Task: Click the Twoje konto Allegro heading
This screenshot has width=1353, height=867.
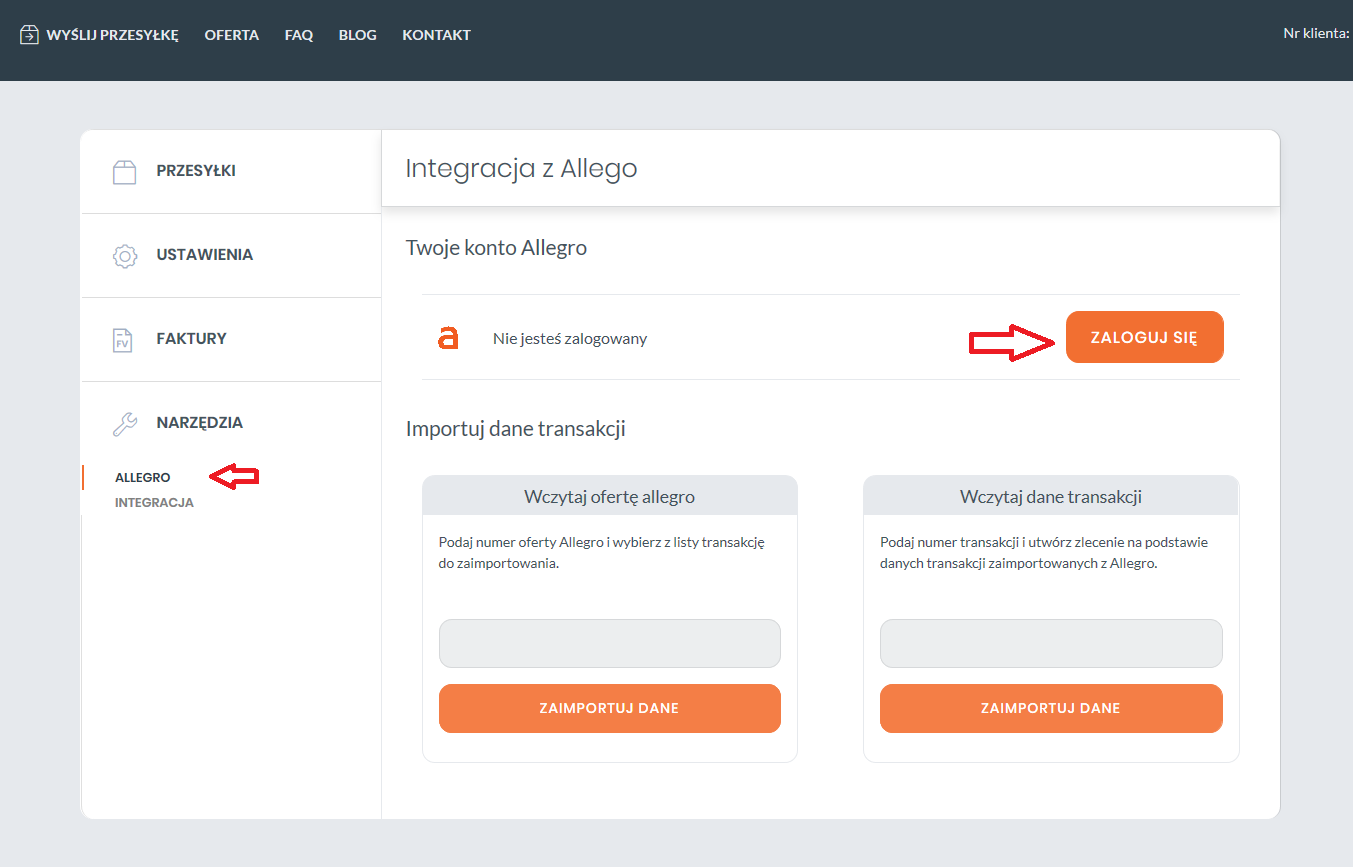Action: pos(496,248)
